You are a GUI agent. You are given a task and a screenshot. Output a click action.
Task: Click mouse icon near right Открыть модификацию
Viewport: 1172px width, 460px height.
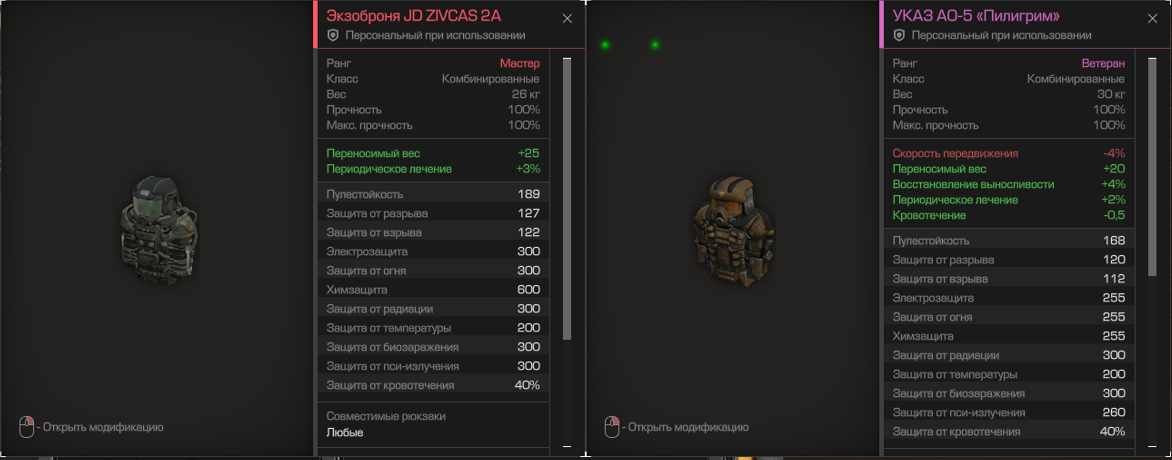click(612, 427)
